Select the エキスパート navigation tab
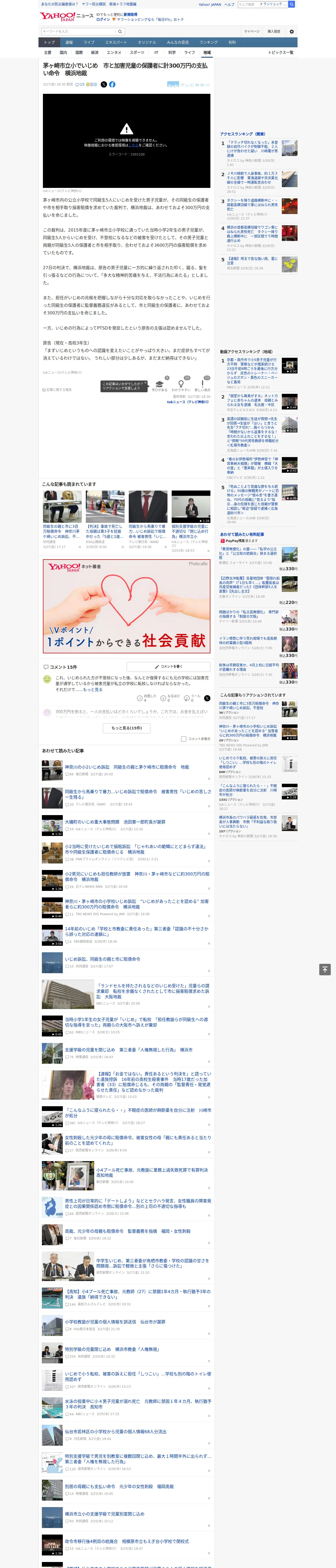 116,43
